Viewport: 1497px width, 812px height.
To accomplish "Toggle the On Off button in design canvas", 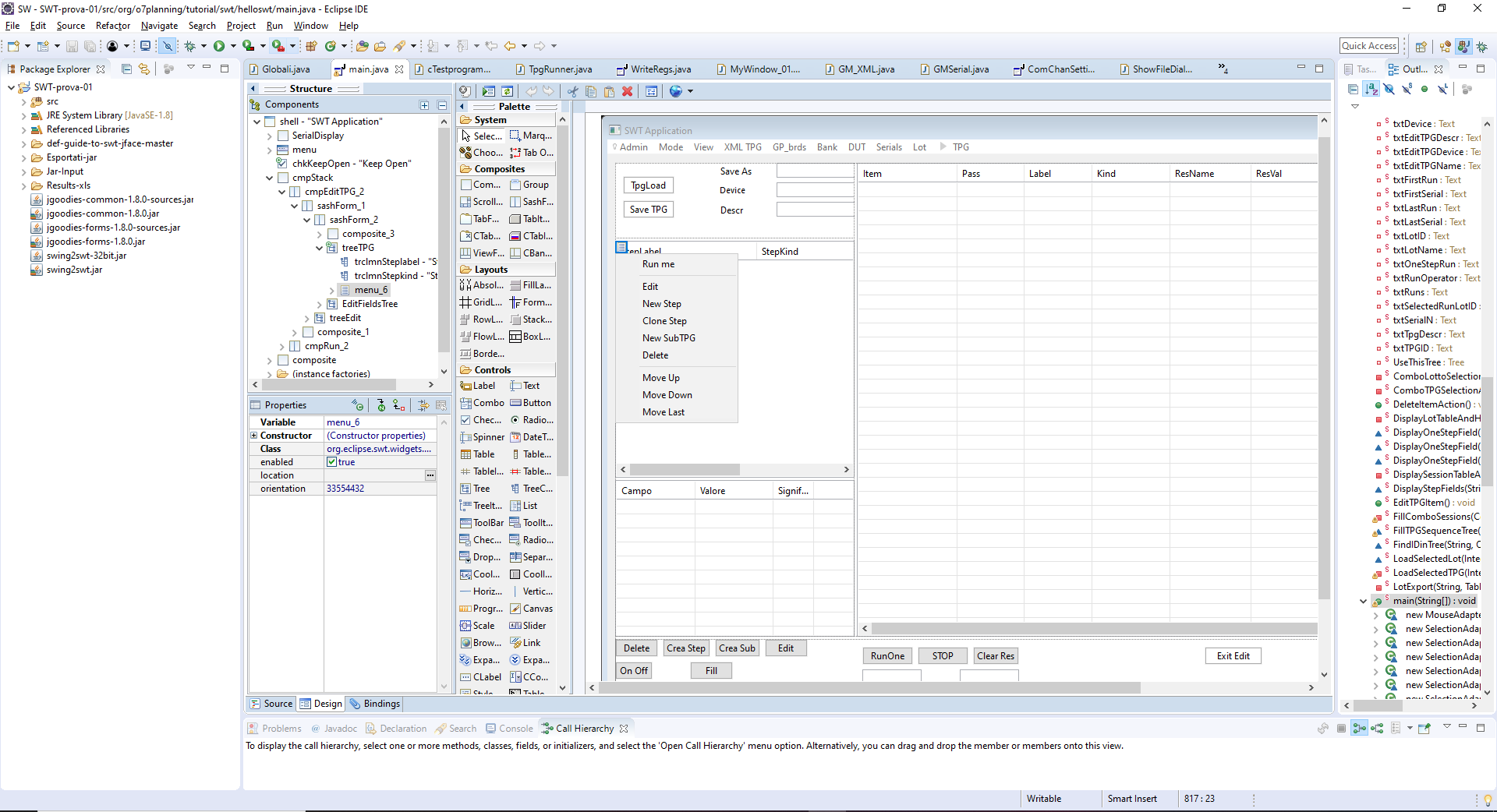I will click(x=634, y=671).
